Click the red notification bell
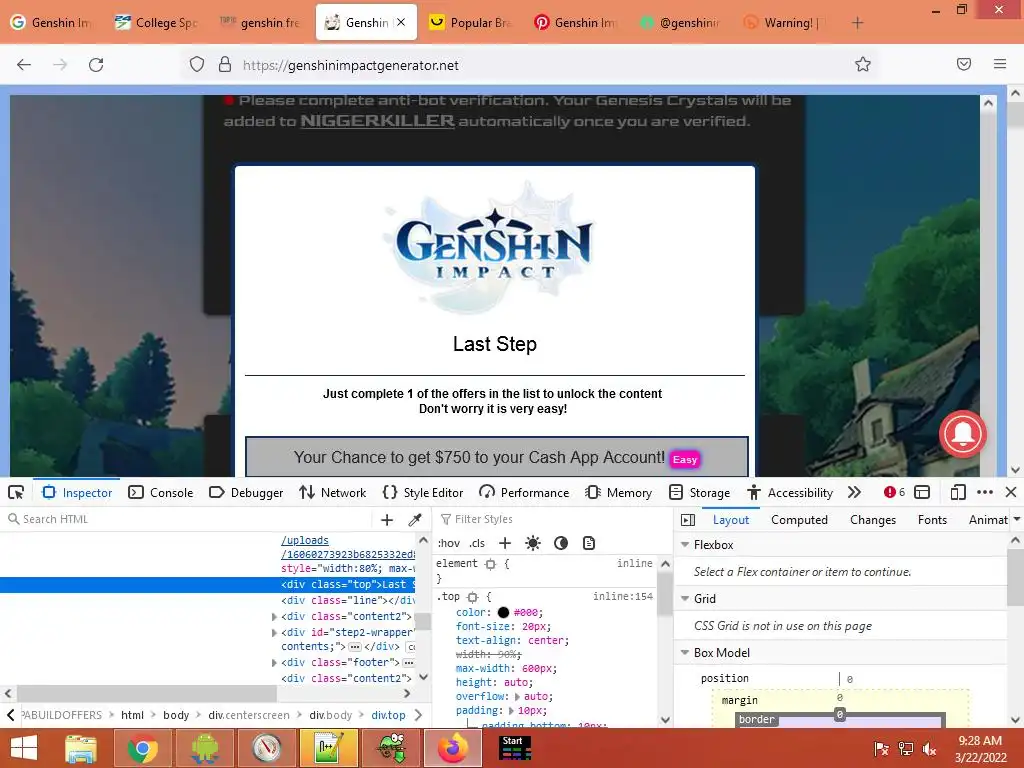Image resolution: width=1024 pixels, height=768 pixels. point(963,434)
